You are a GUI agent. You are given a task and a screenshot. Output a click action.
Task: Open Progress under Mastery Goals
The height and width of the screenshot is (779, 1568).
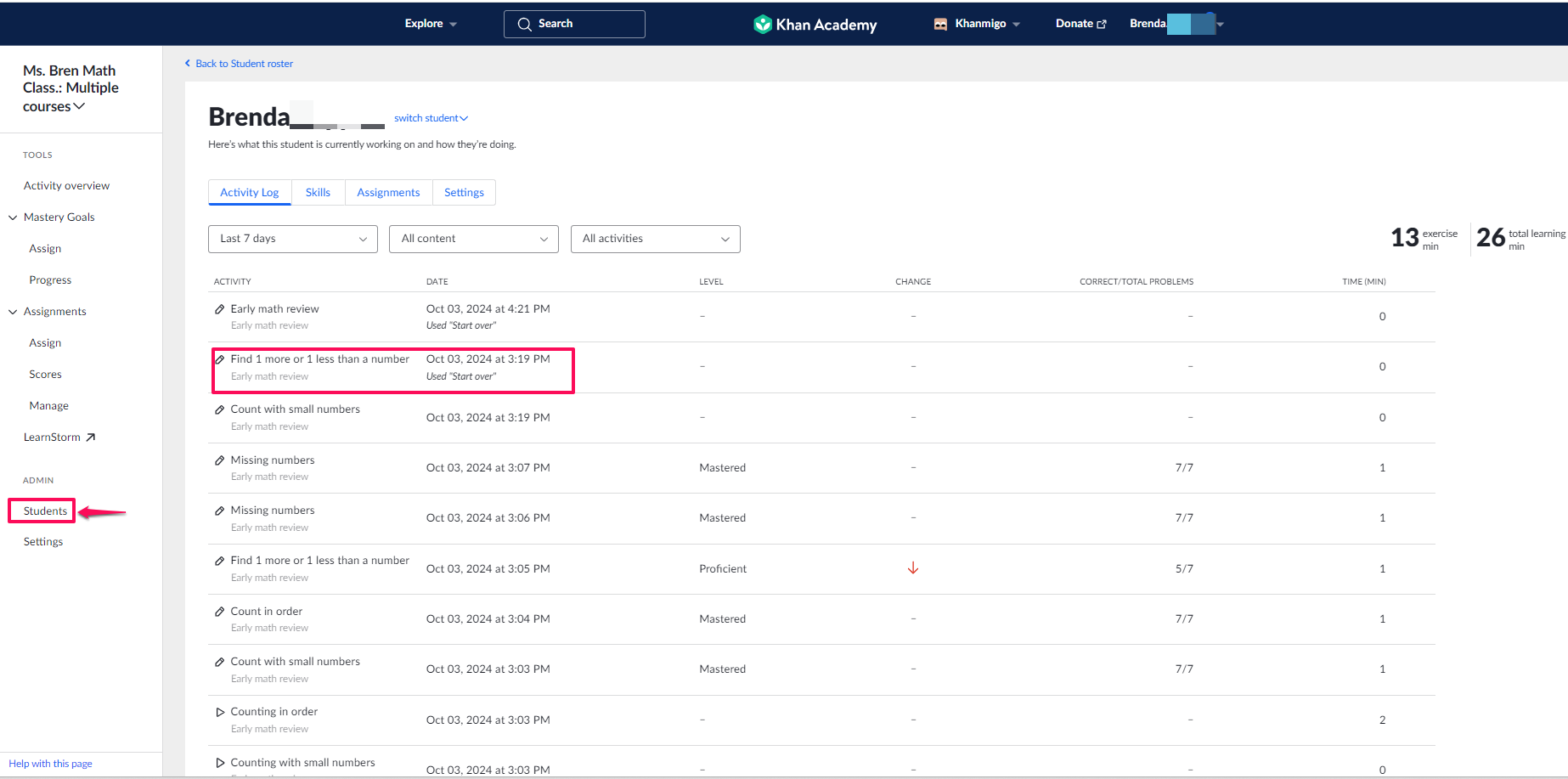[50, 280]
